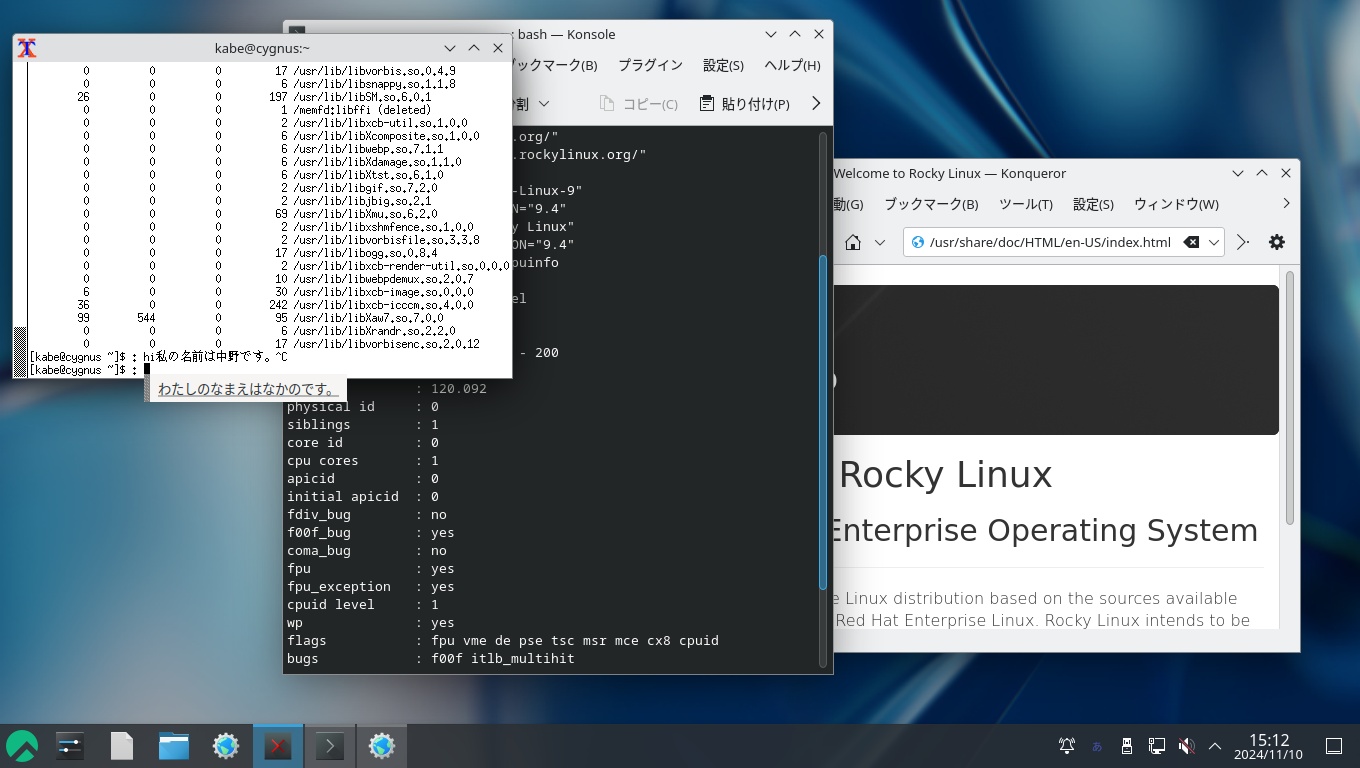Open the split view dropdown arrow in Konsole toolbar
1360x768 pixels.
544,104
